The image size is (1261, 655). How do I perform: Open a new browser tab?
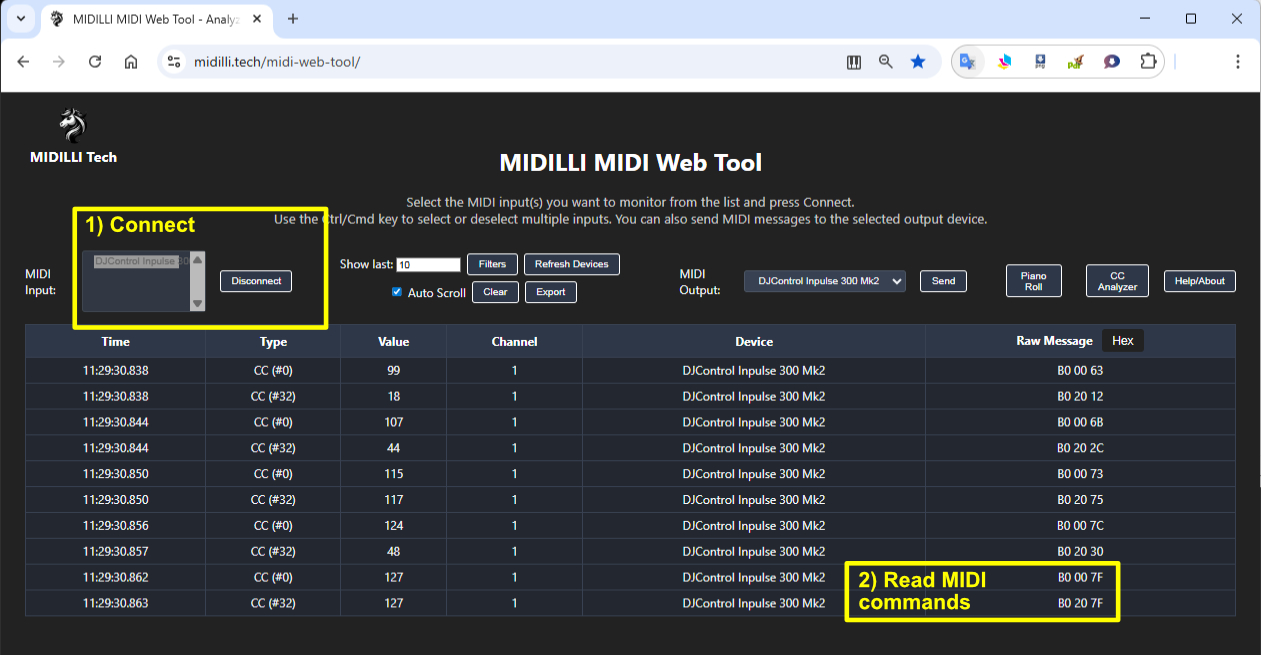pos(293,19)
